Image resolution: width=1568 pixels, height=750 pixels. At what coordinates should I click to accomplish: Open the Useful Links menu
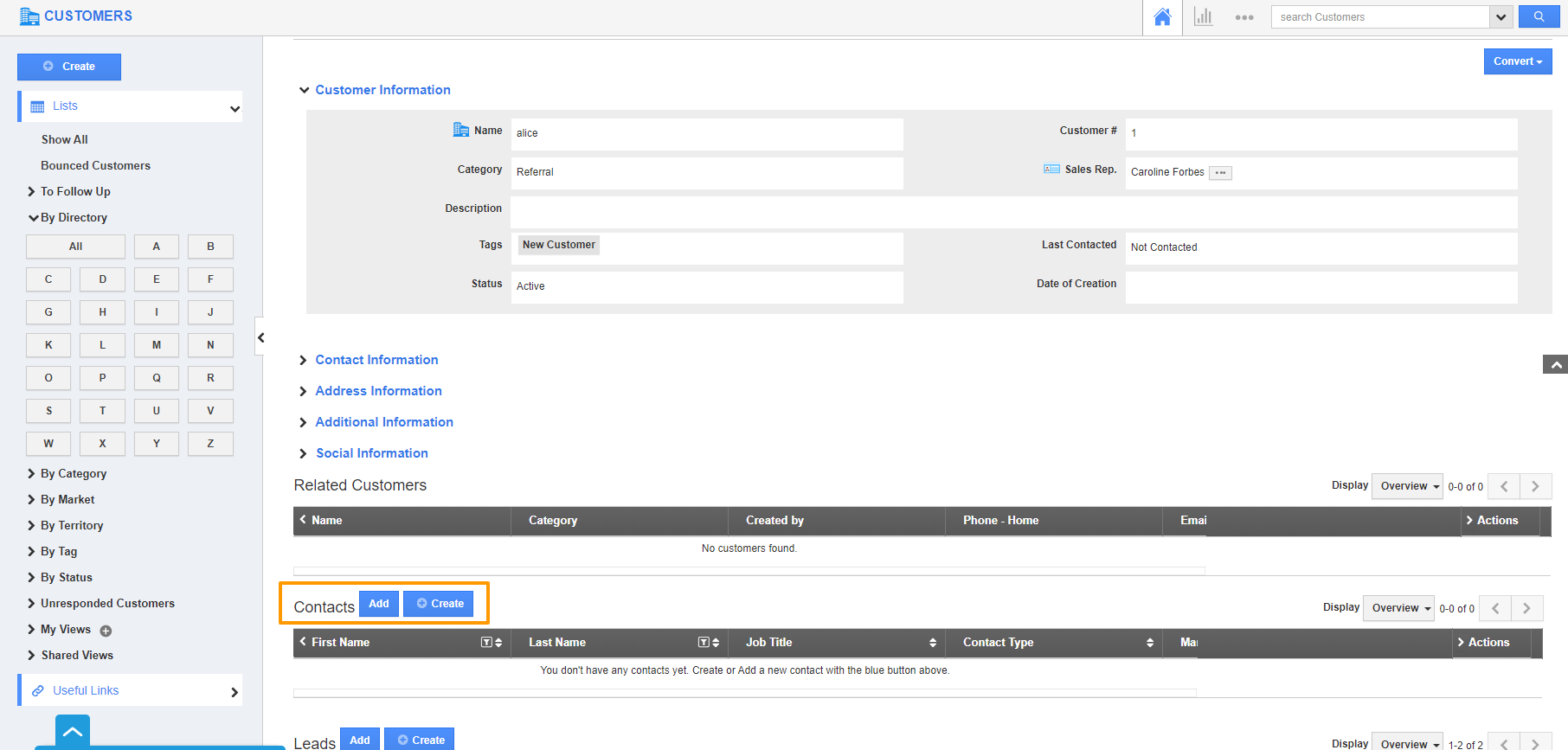coord(131,690)
